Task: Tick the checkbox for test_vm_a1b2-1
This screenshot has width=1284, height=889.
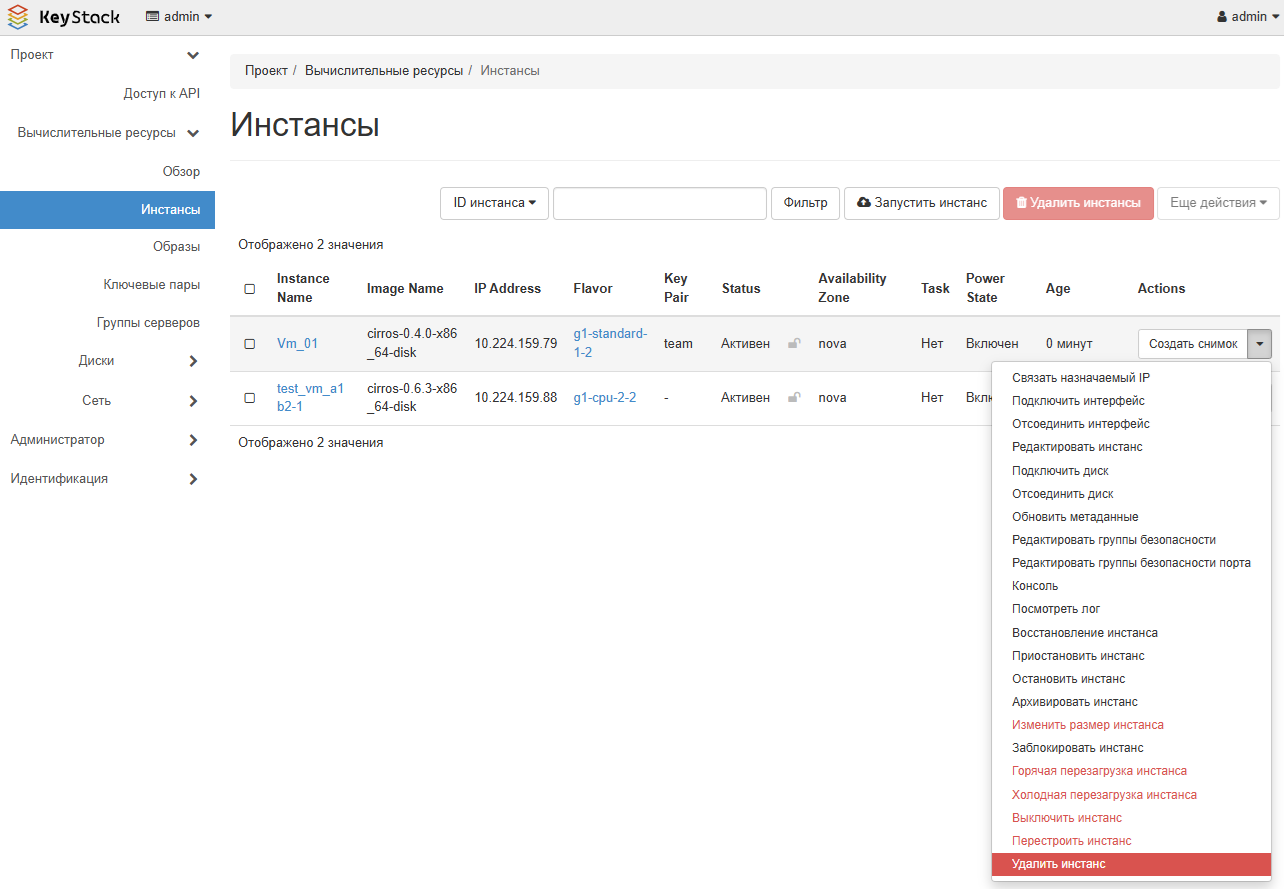Action: pos(250,398)
